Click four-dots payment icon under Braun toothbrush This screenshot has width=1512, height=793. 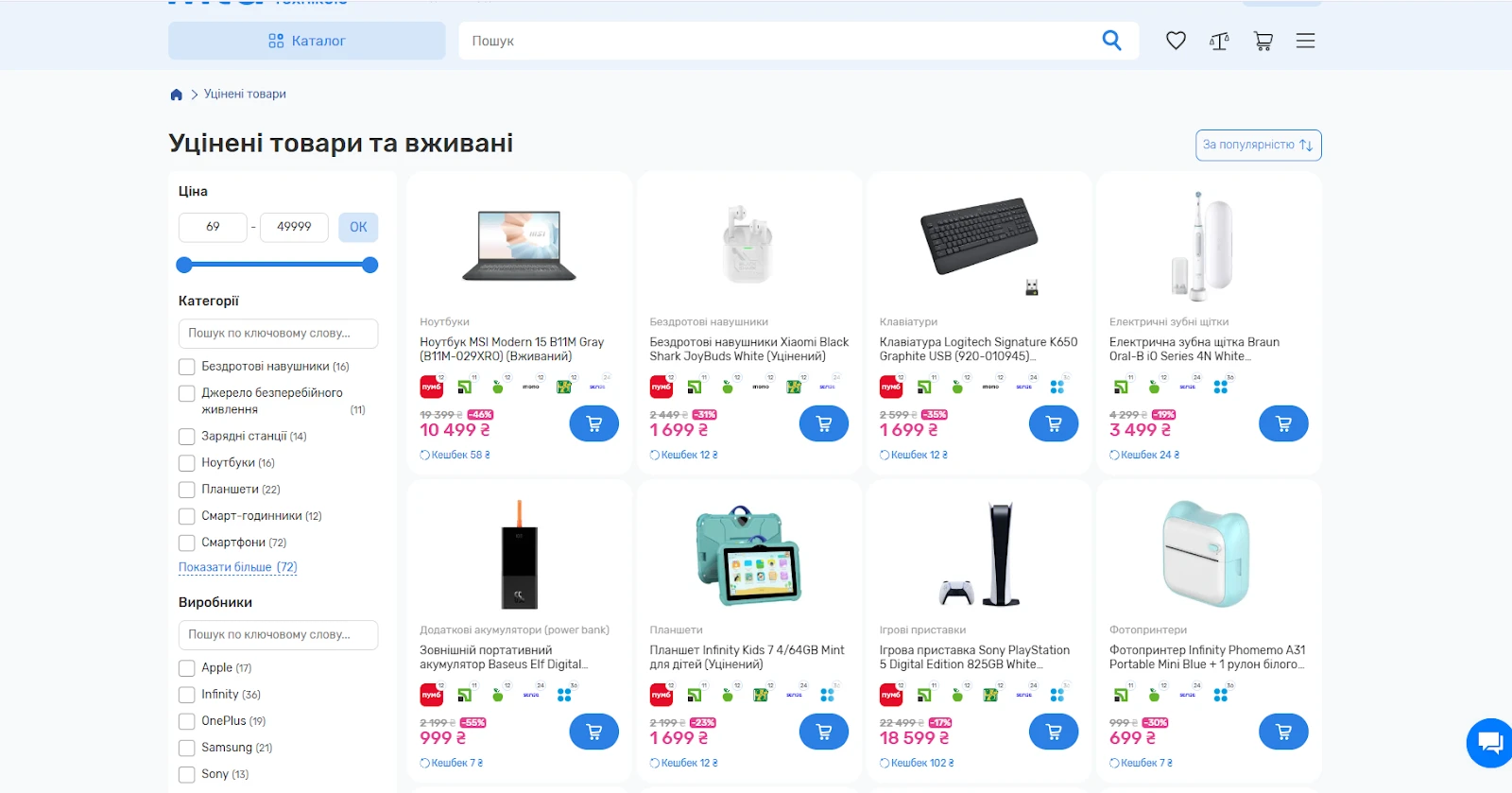tap(1221, 387)
